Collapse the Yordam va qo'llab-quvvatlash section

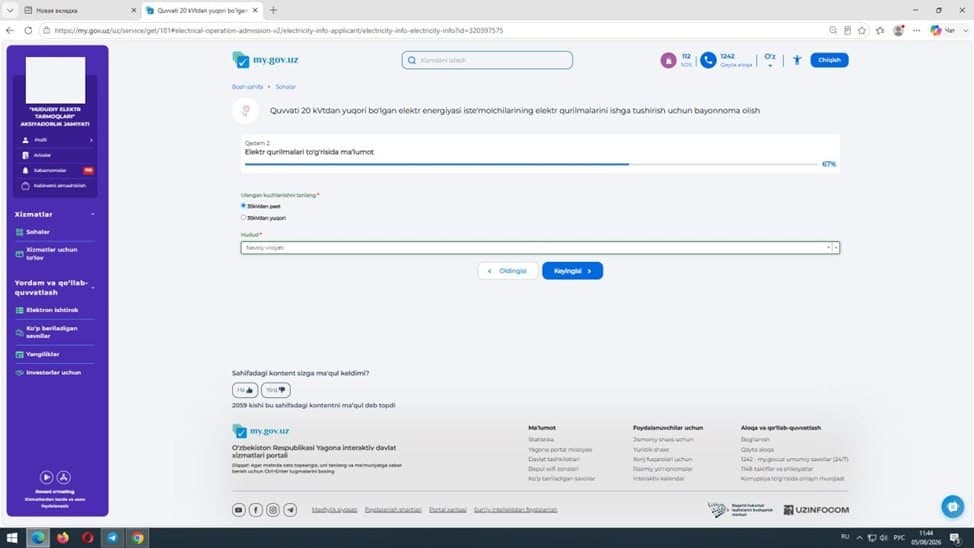(93, 288)
